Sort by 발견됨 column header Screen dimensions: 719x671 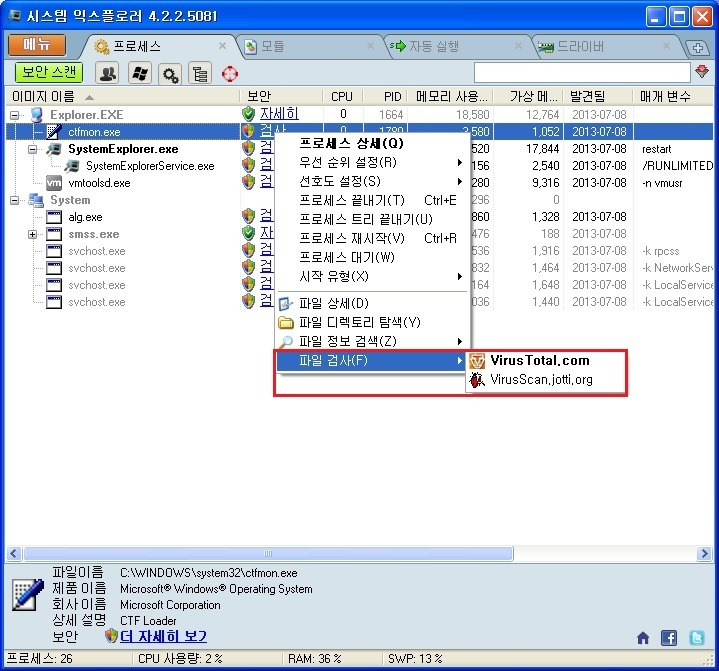coord(598,96)
